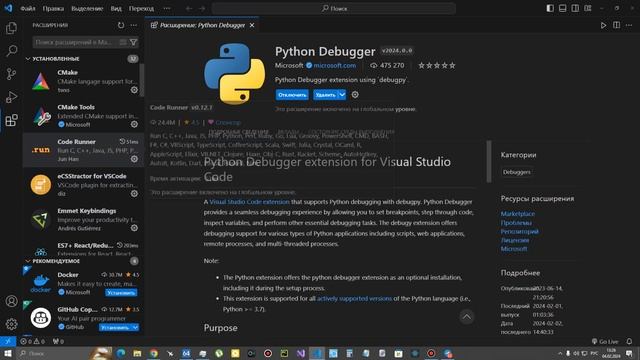Filter extensions with the funnel icon

133,42
